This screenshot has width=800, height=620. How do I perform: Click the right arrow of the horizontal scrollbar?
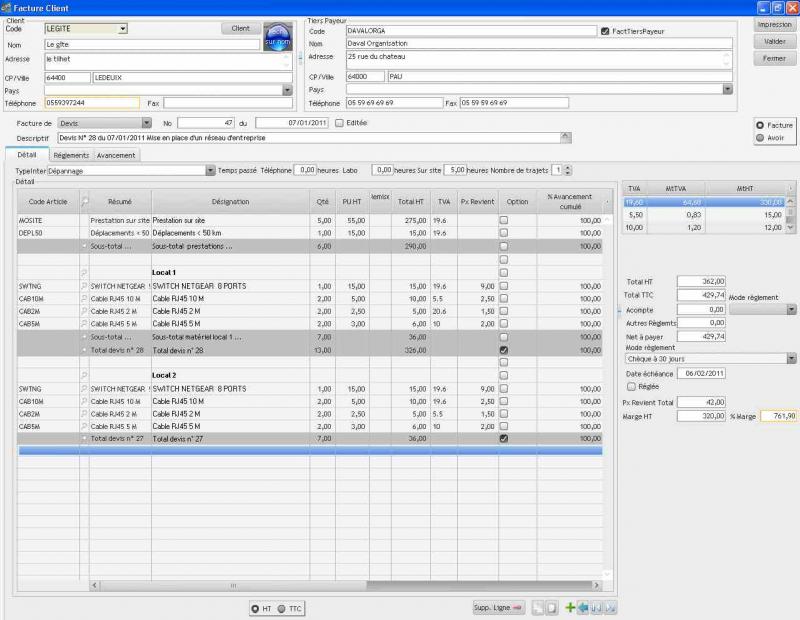pos(596,585)
